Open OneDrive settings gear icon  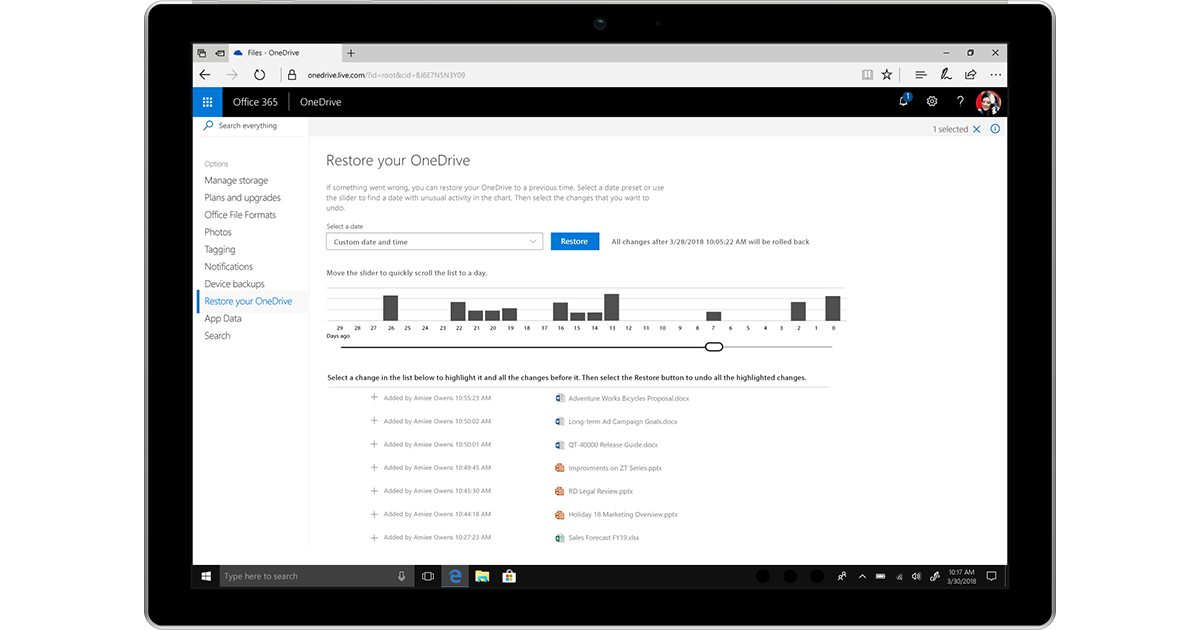[932, 101]
